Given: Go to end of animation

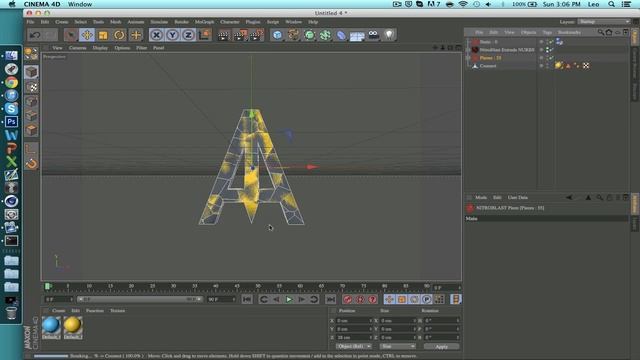Looking at the screenshot, I should pos(331,299).
